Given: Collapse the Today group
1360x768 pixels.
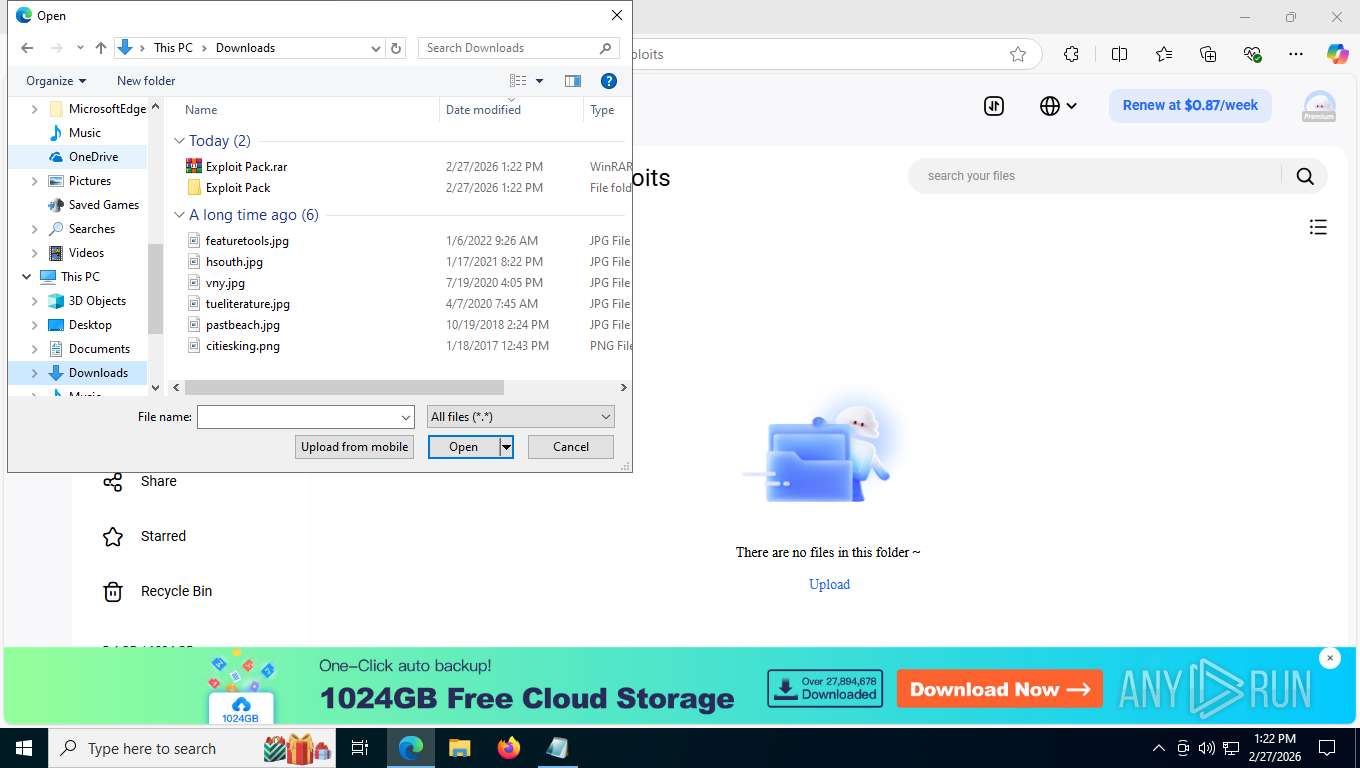Looking at the screenshot, I should (x=180, y=141).
